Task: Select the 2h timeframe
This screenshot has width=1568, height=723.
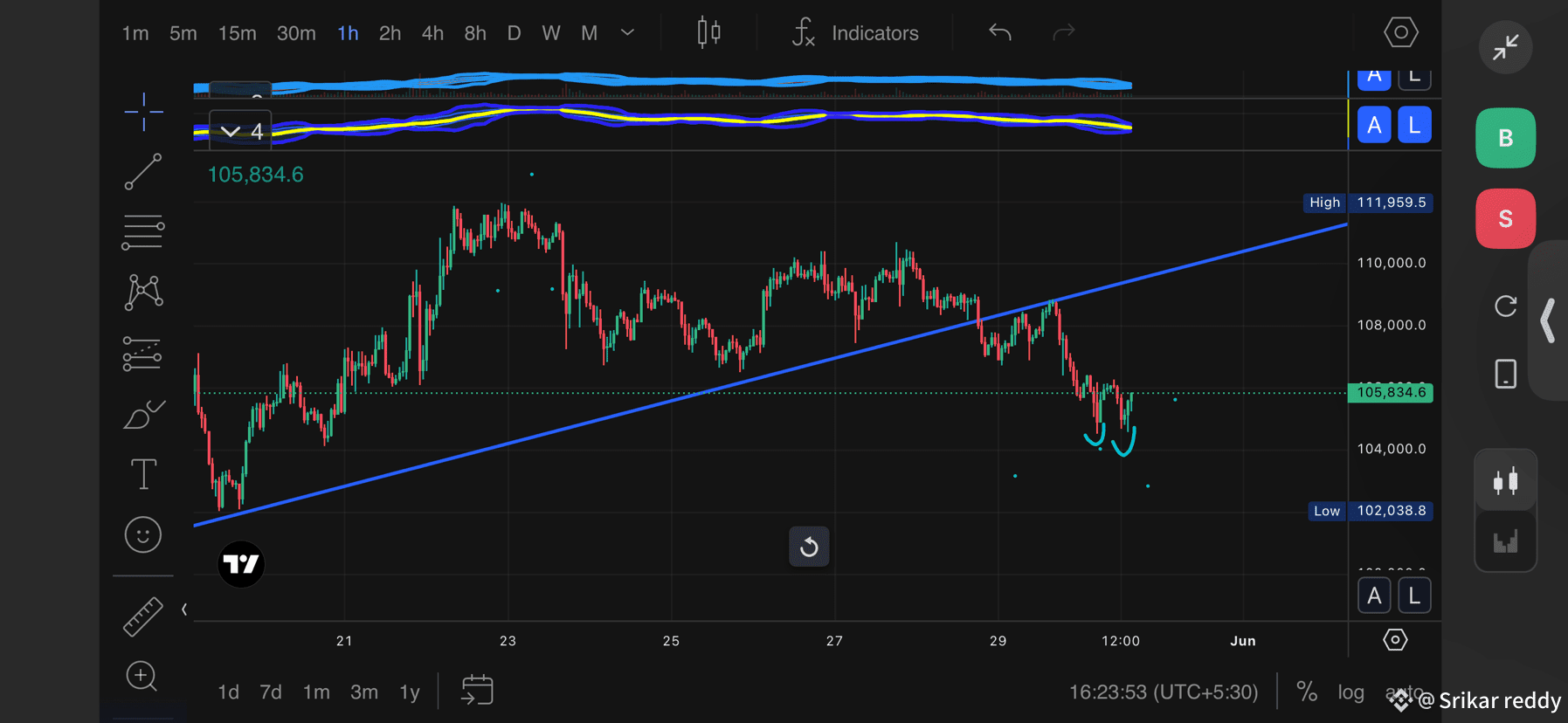Action: [390, 33]
